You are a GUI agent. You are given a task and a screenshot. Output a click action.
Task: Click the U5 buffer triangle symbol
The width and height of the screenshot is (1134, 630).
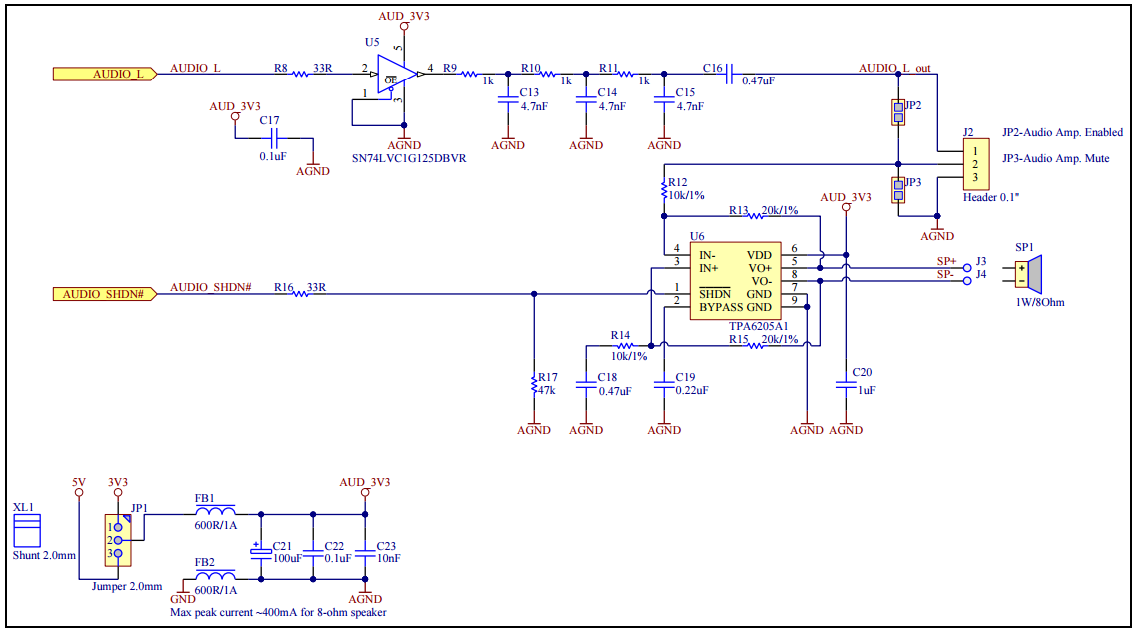[x=396, y=74]
